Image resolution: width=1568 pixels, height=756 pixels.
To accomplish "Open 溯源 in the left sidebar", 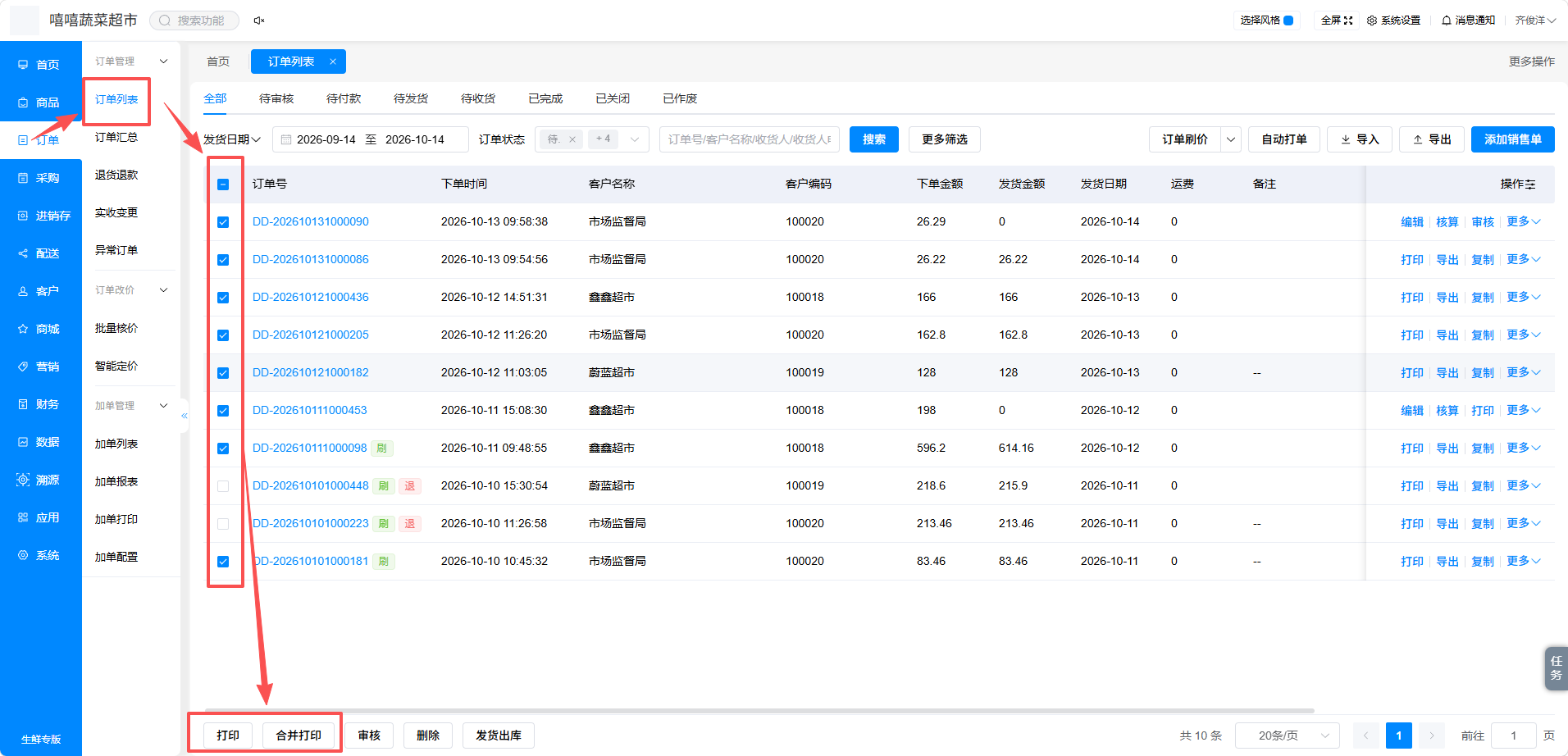I will click(x=40, y=480).
